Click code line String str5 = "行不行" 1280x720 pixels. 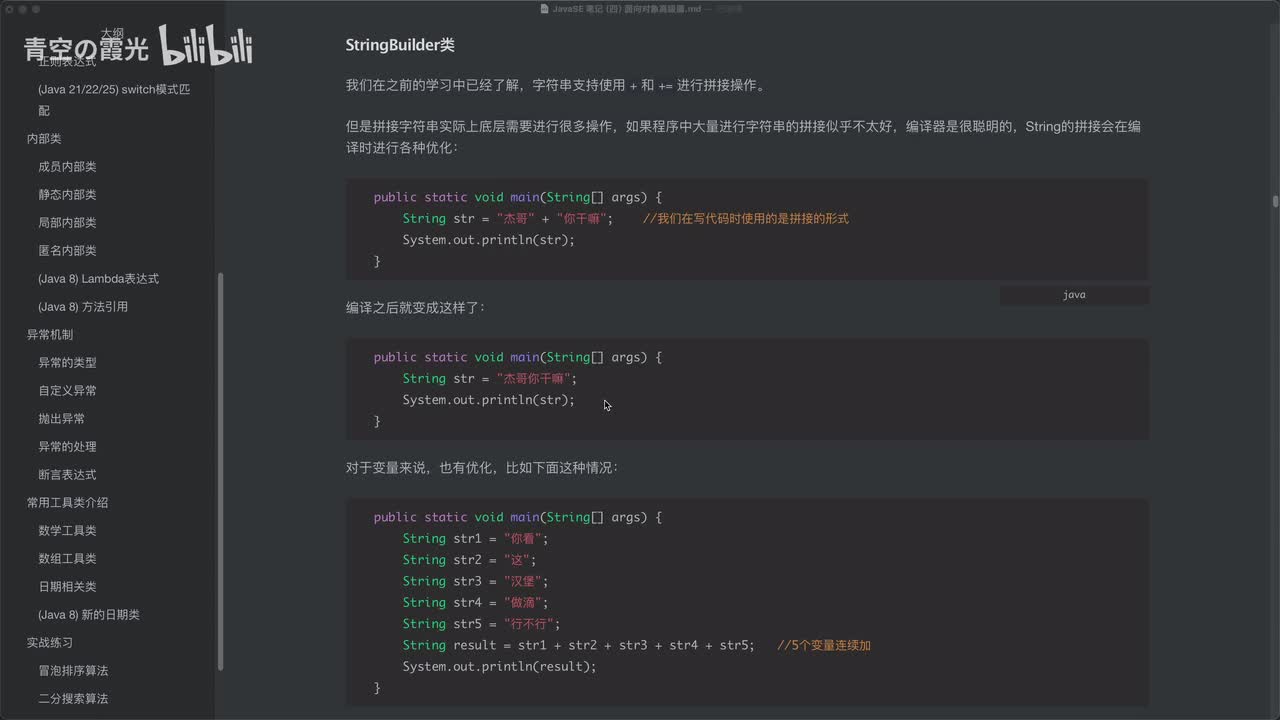482,624
